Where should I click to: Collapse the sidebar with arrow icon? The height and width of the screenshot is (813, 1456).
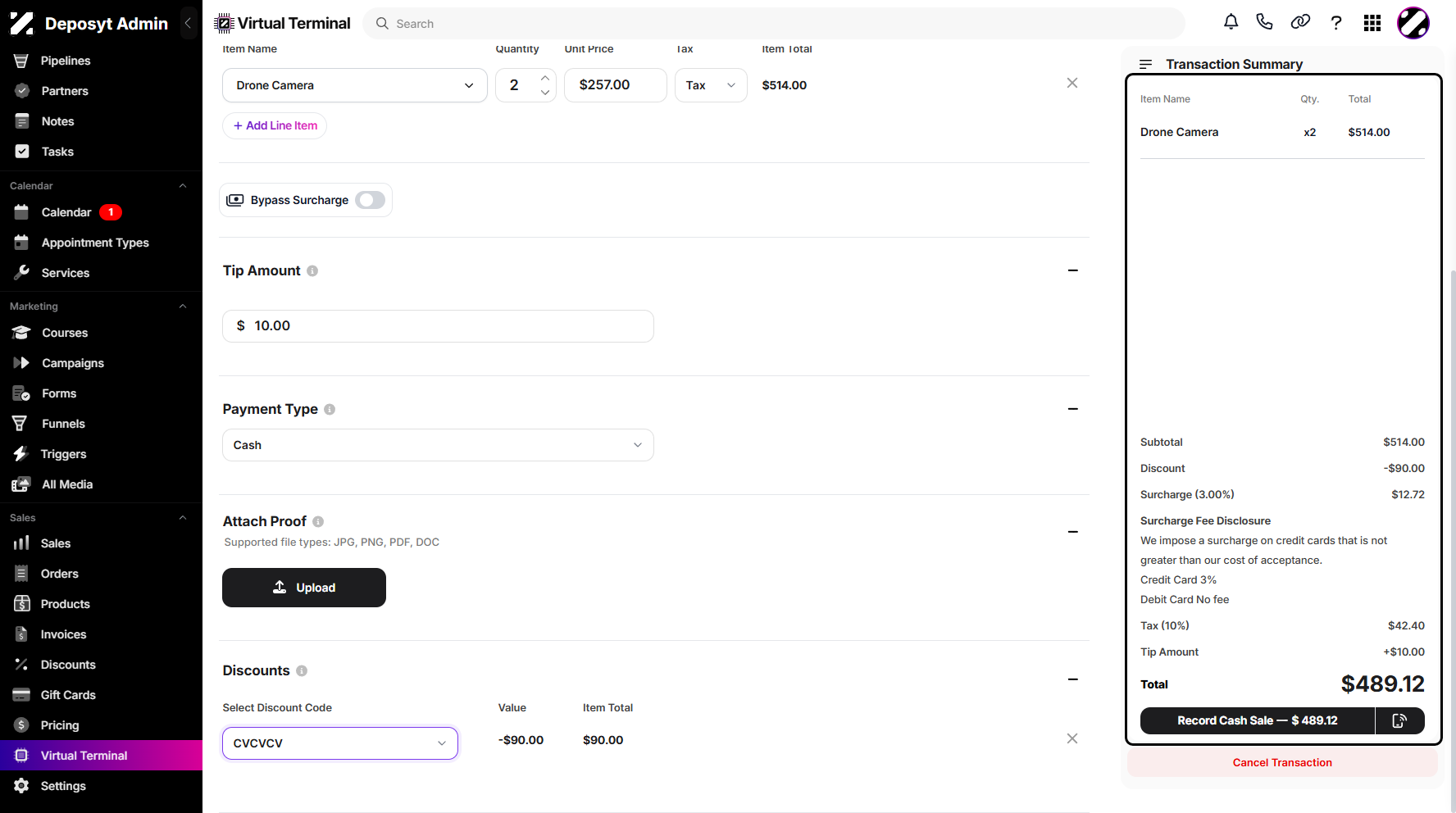point(188,23)
